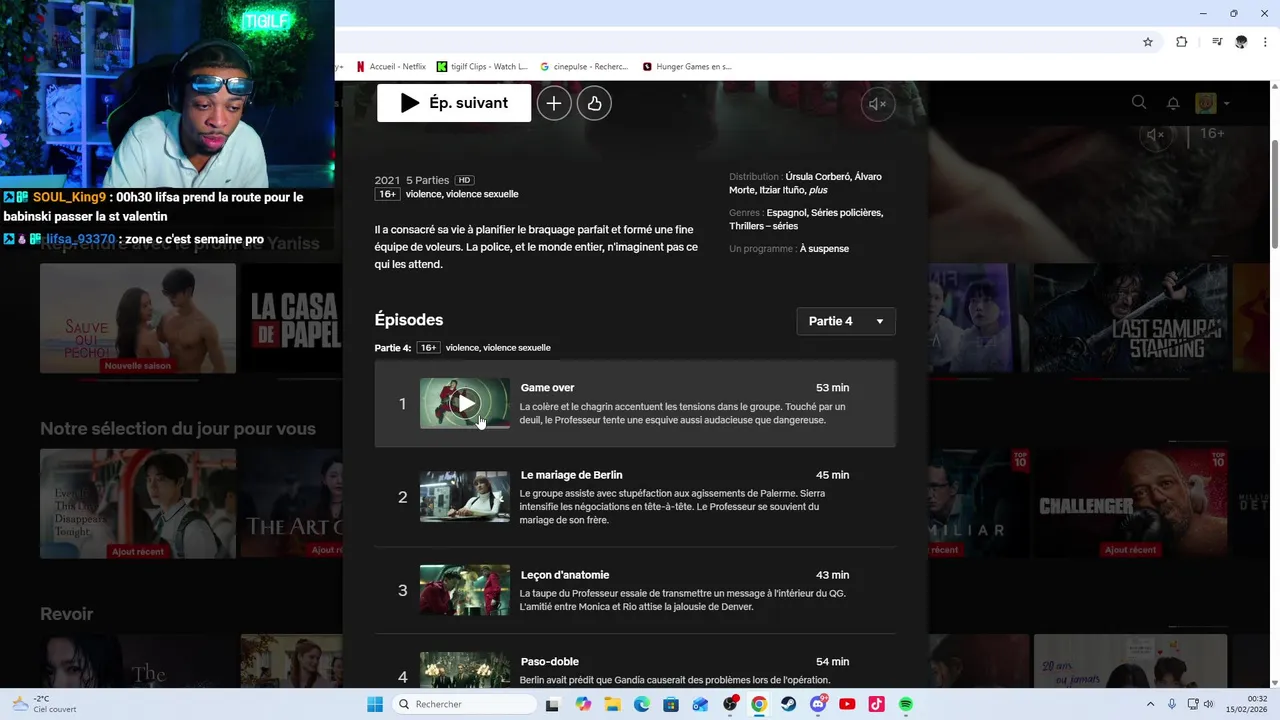Show more cast with plus link
Viewport: 1280px width, 720px height.
click(x=818, y=190)
